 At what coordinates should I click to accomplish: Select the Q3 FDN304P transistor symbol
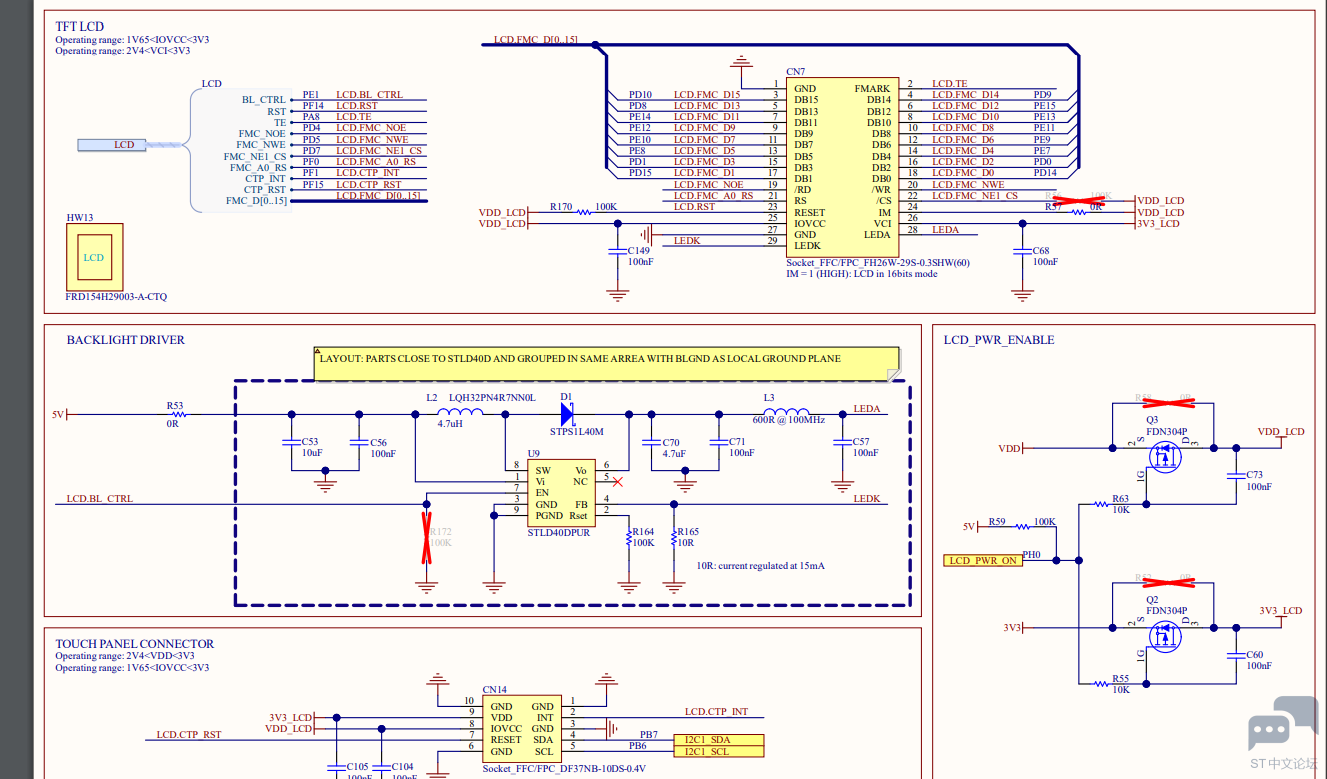(x=1163, y=457)
